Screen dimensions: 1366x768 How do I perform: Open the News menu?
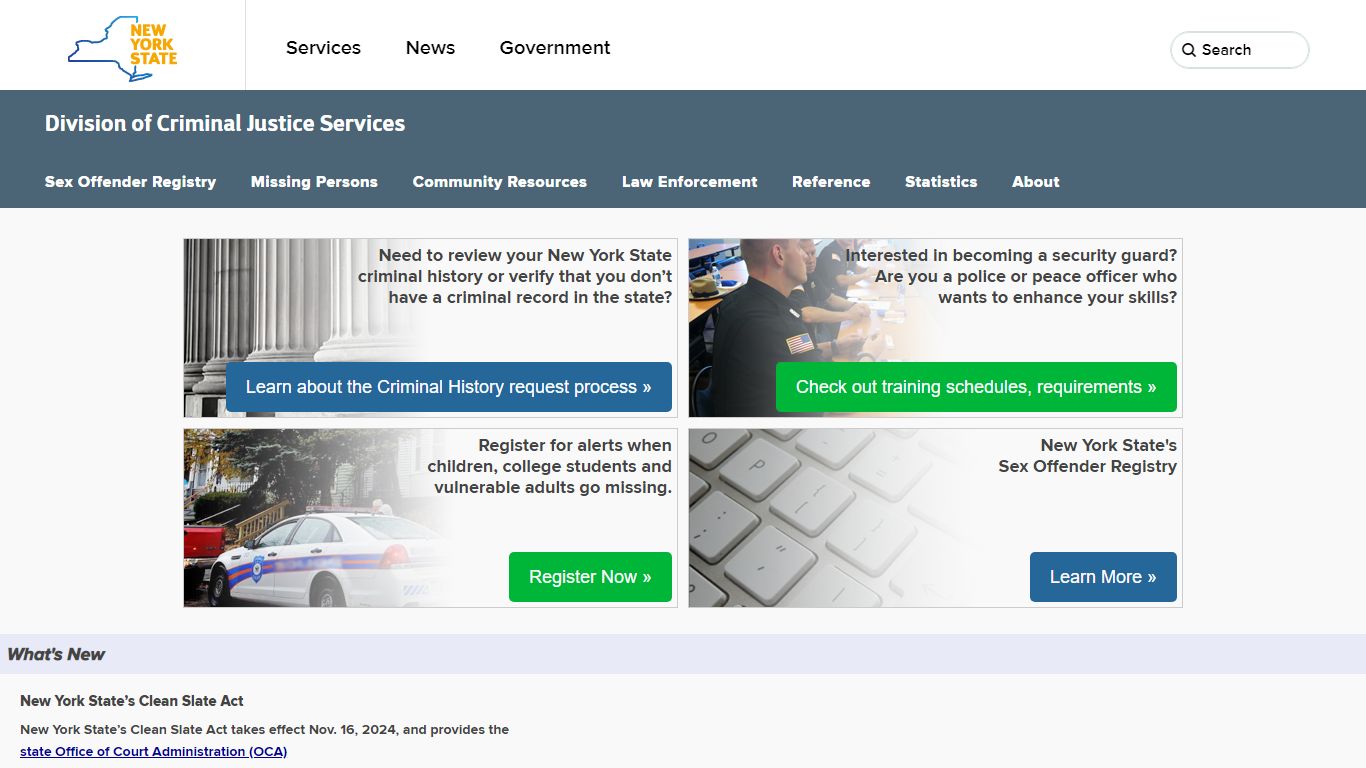tap(430, 48)
